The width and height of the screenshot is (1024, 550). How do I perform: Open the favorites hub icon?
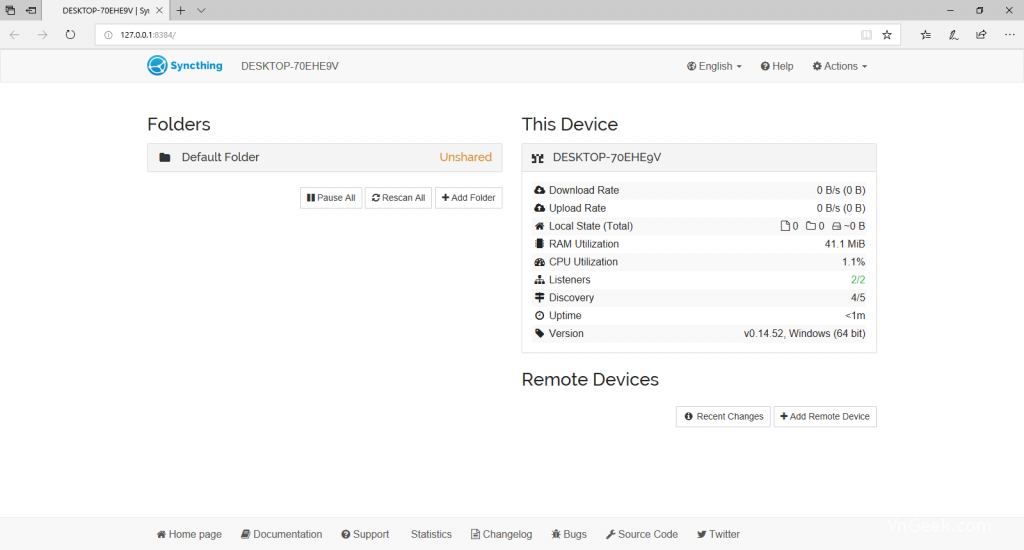(925, 35)
